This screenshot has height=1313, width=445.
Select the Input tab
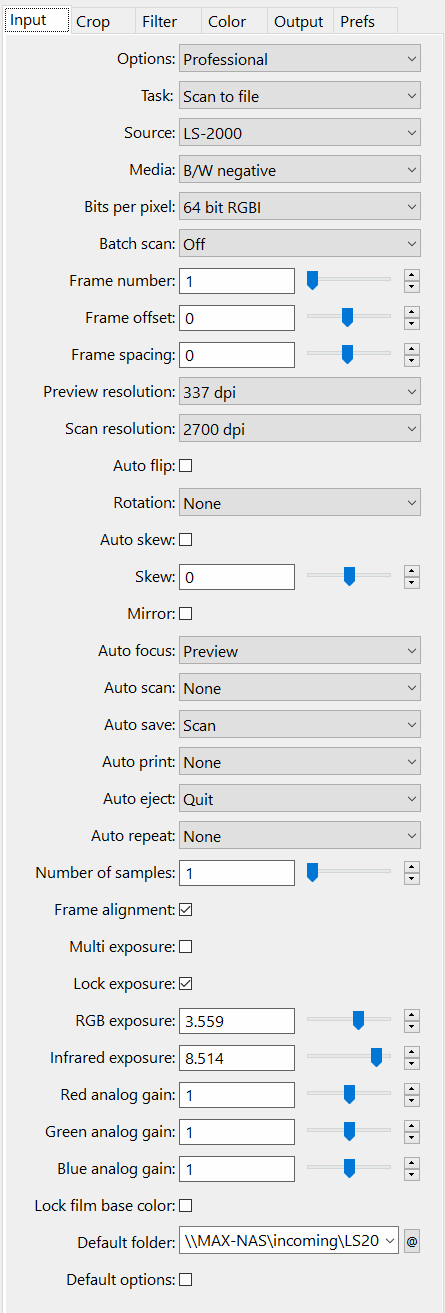click(36, 20)
